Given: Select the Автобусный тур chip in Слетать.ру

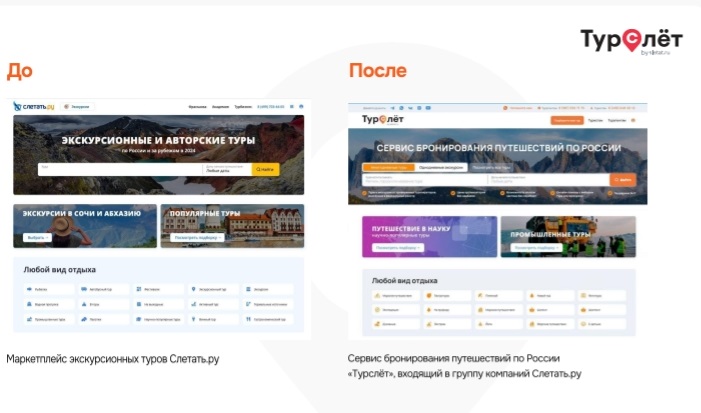Looking at the screenshot, I should pos(104,290).
